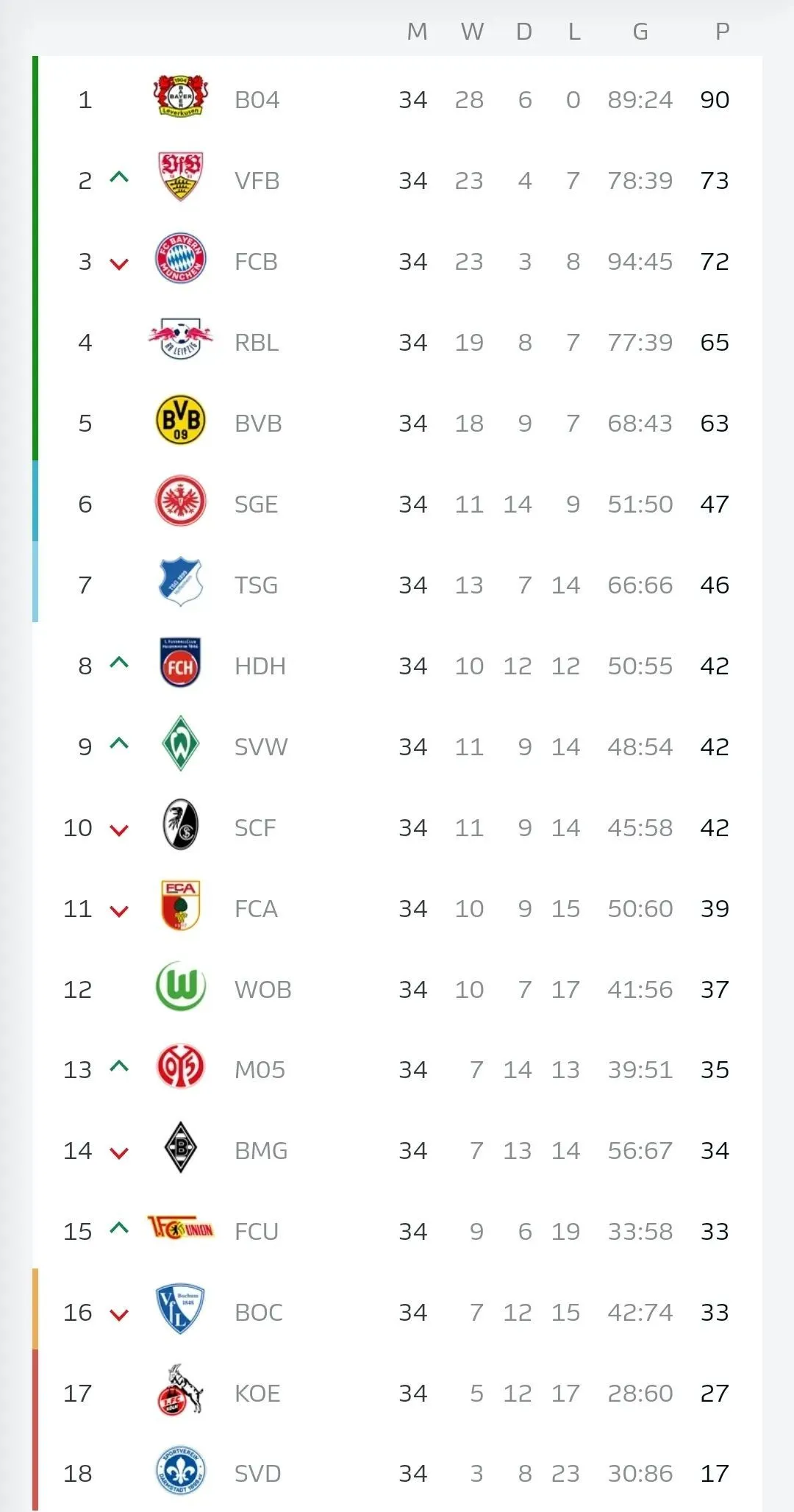794x1512 pixels.
Task: Click the Bayer Leverkusen club crest
Action: [x=180, y=96]
